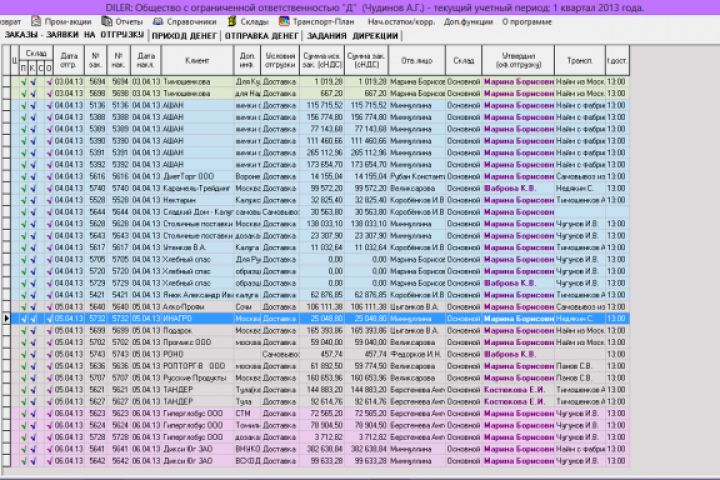
Task: Click the Дата отгр. column header
Action: click(68, 60)
